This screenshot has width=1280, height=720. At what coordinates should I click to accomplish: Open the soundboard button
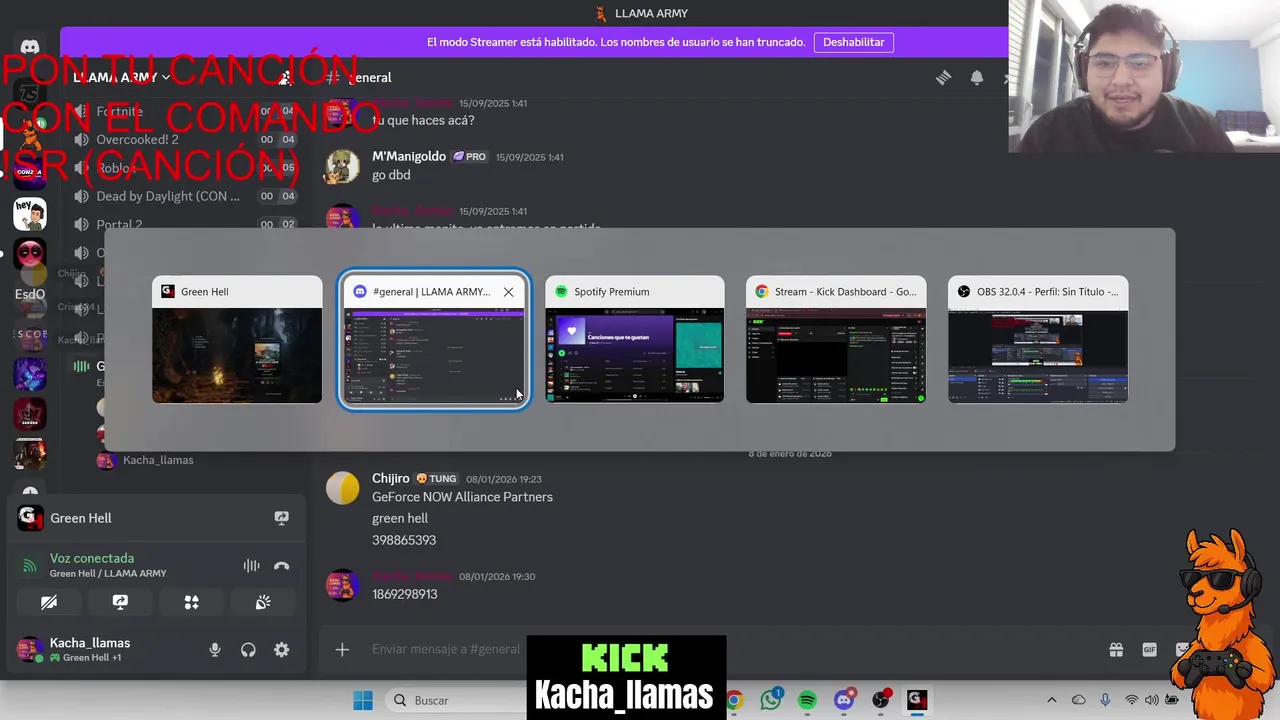263,602
